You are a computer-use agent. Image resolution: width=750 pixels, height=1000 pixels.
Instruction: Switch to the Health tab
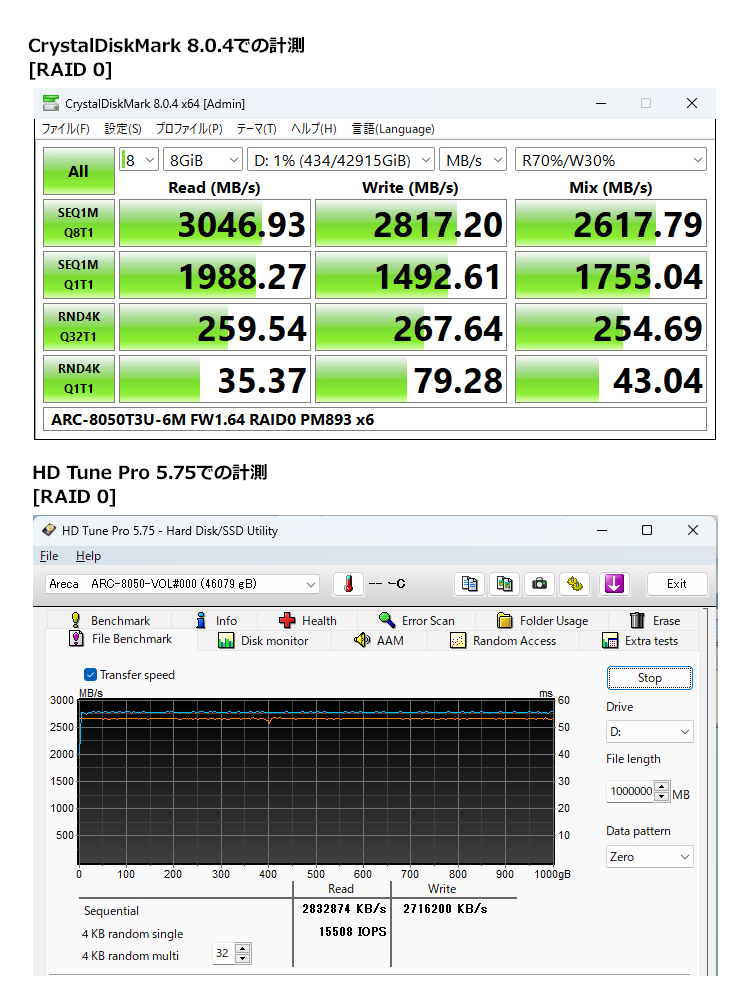[308, 620]
